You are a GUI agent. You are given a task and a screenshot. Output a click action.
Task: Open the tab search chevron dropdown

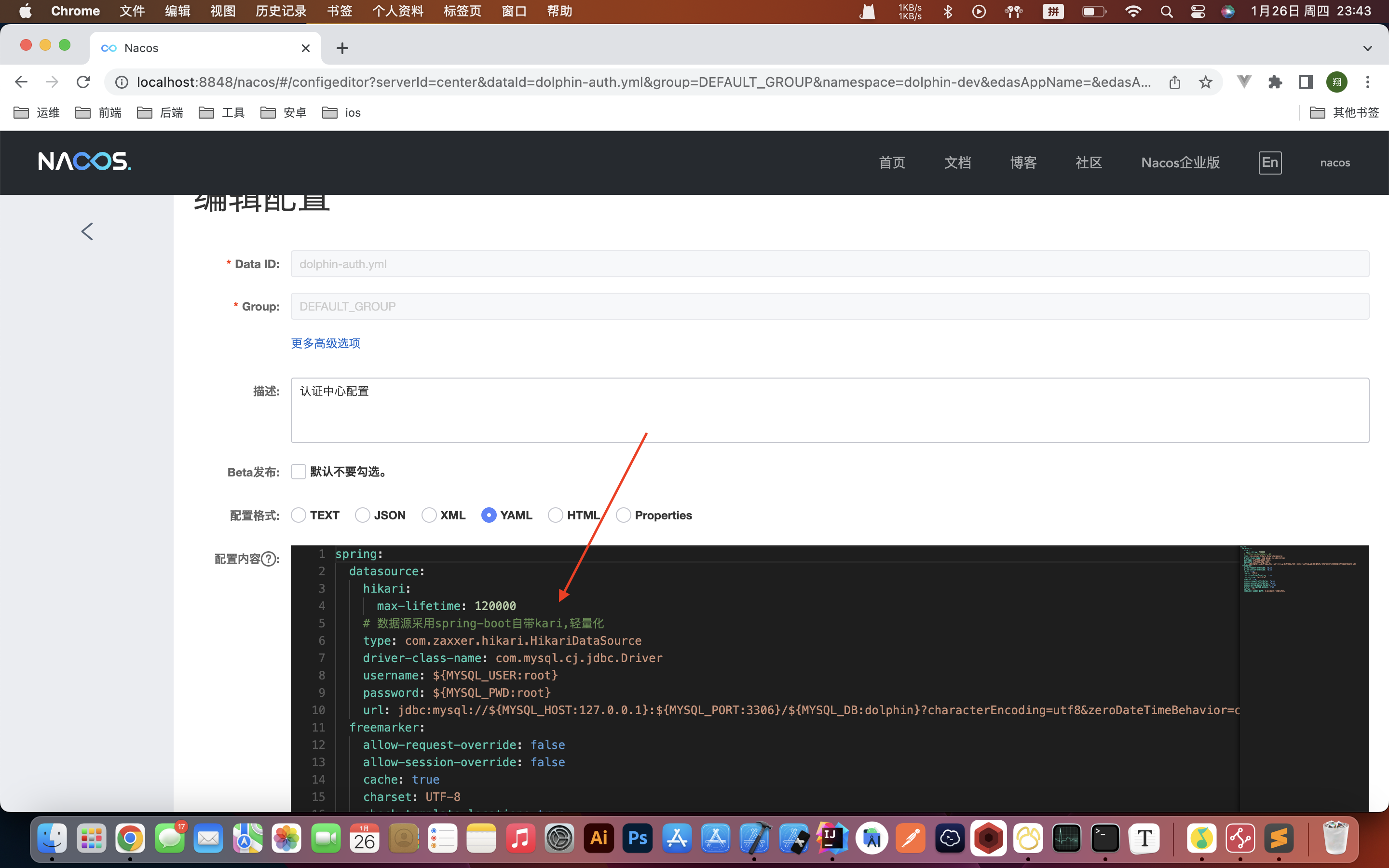1367,48
